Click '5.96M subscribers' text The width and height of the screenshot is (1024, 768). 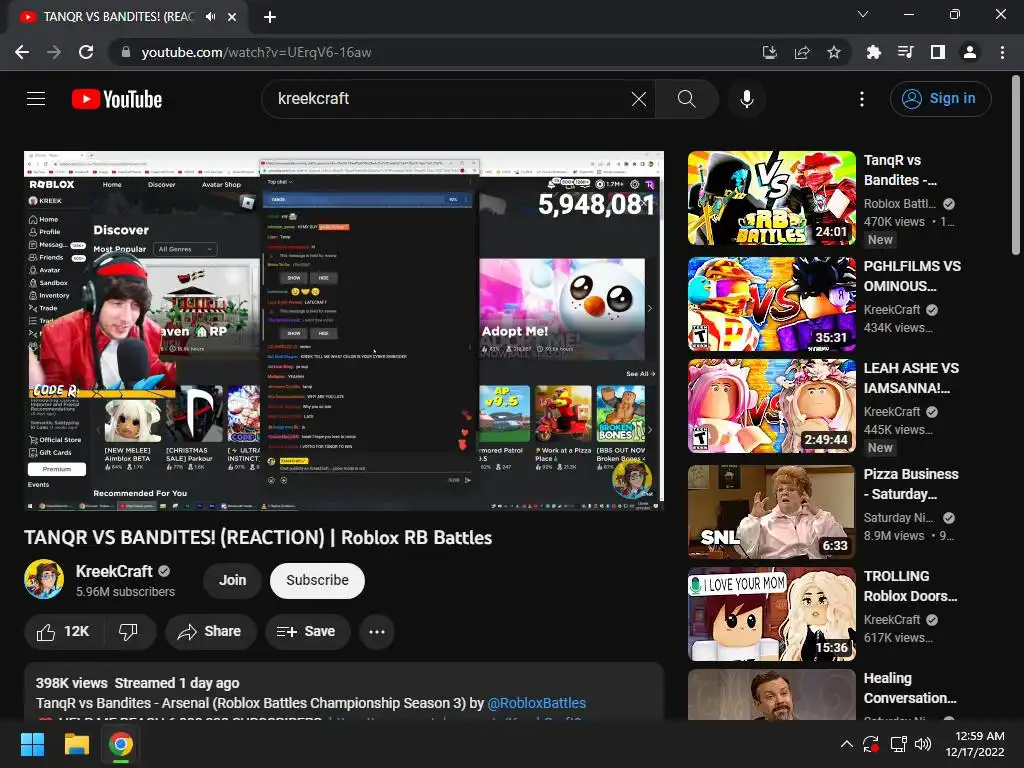pos(125,592)
